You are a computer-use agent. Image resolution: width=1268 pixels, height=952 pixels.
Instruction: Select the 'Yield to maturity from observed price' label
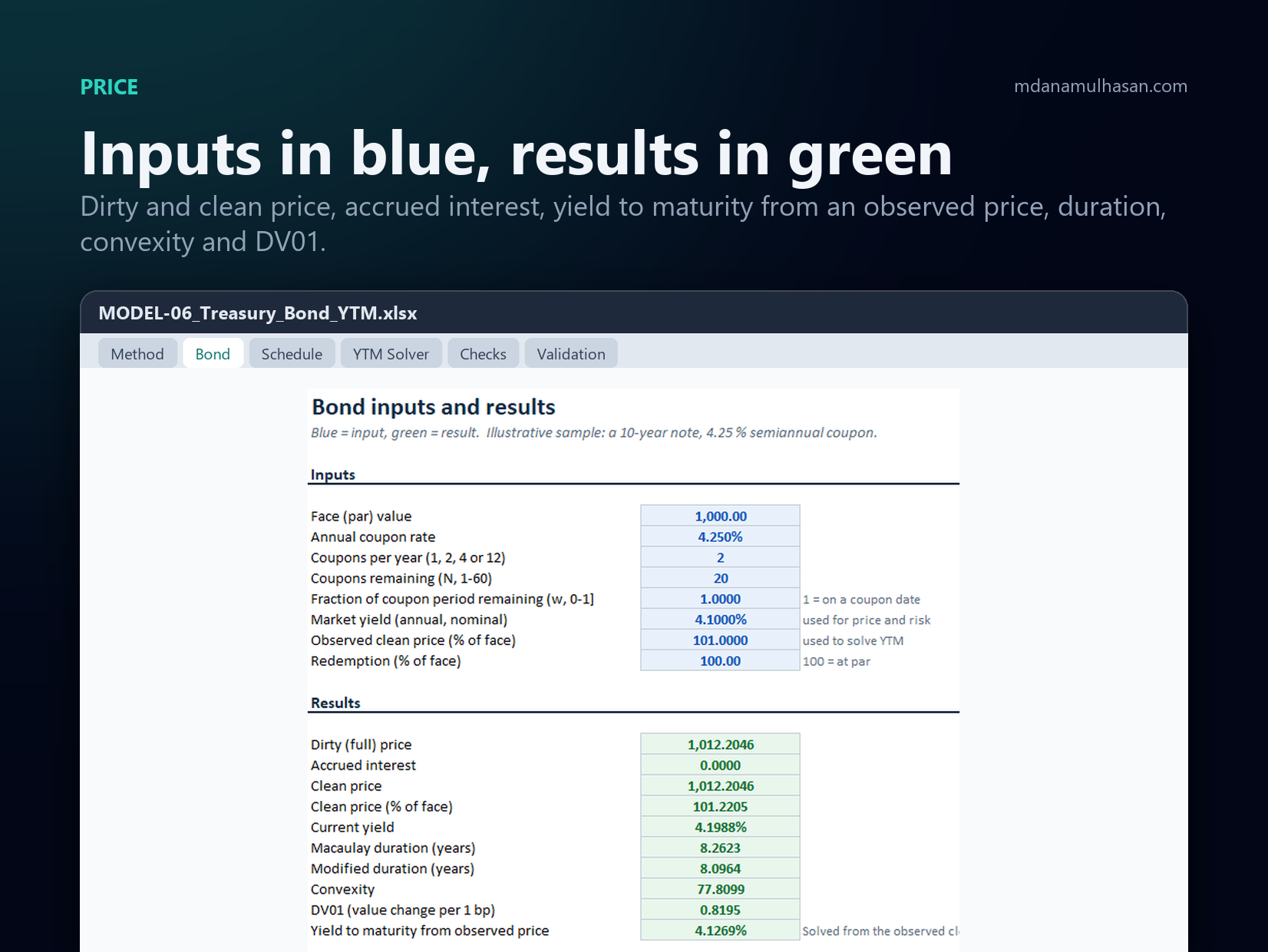pos(430,931)
